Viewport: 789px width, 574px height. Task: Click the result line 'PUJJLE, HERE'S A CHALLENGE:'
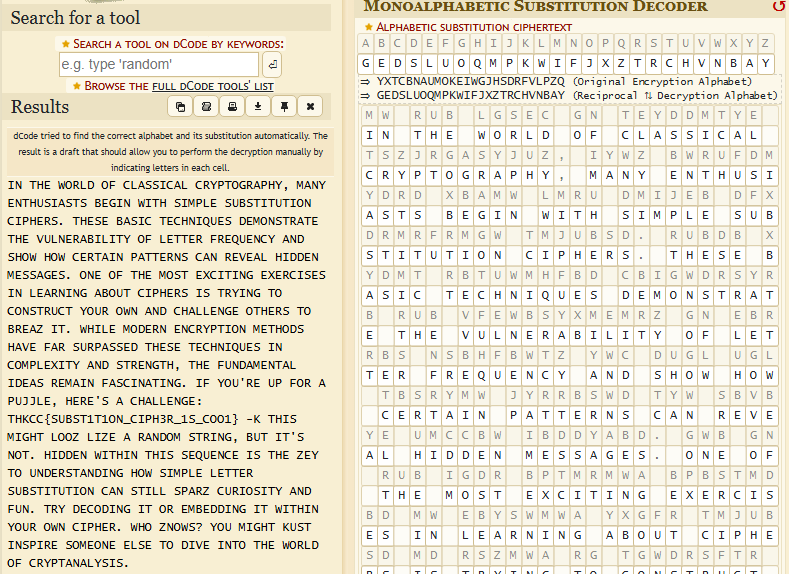pos(104,401)
